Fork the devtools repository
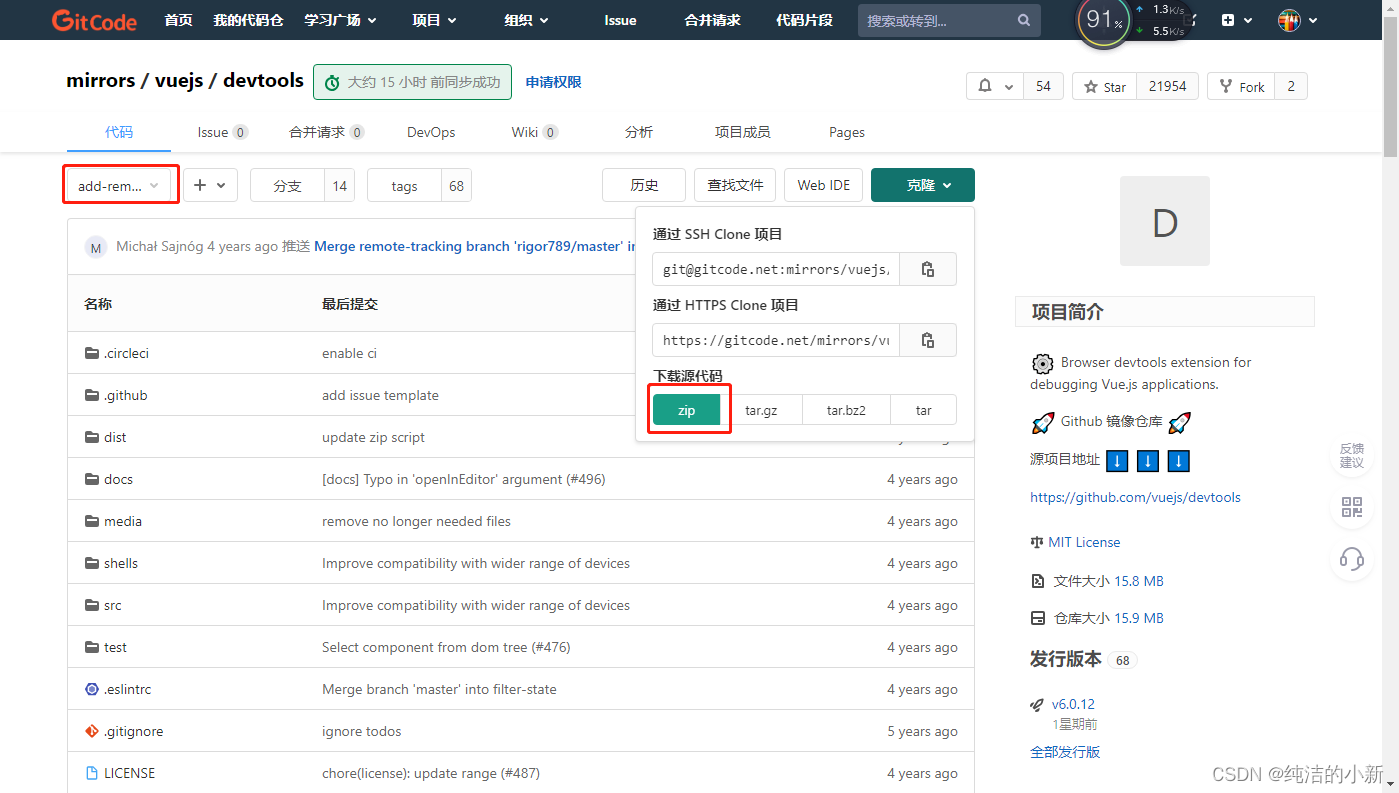The image size is (1399, 793). pyautogui.click(x=1240, y=86)
